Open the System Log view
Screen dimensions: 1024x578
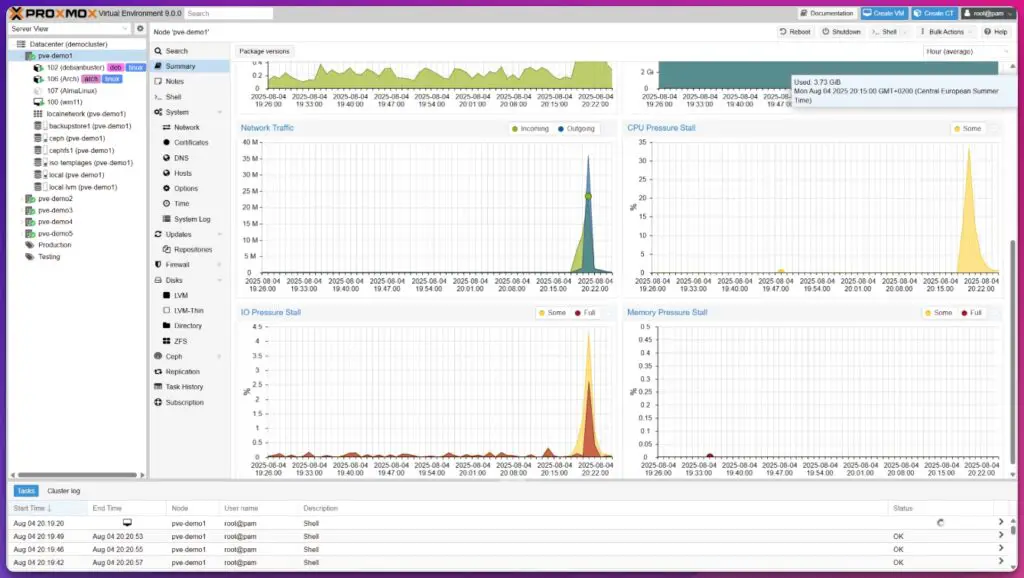pos(190,219)
